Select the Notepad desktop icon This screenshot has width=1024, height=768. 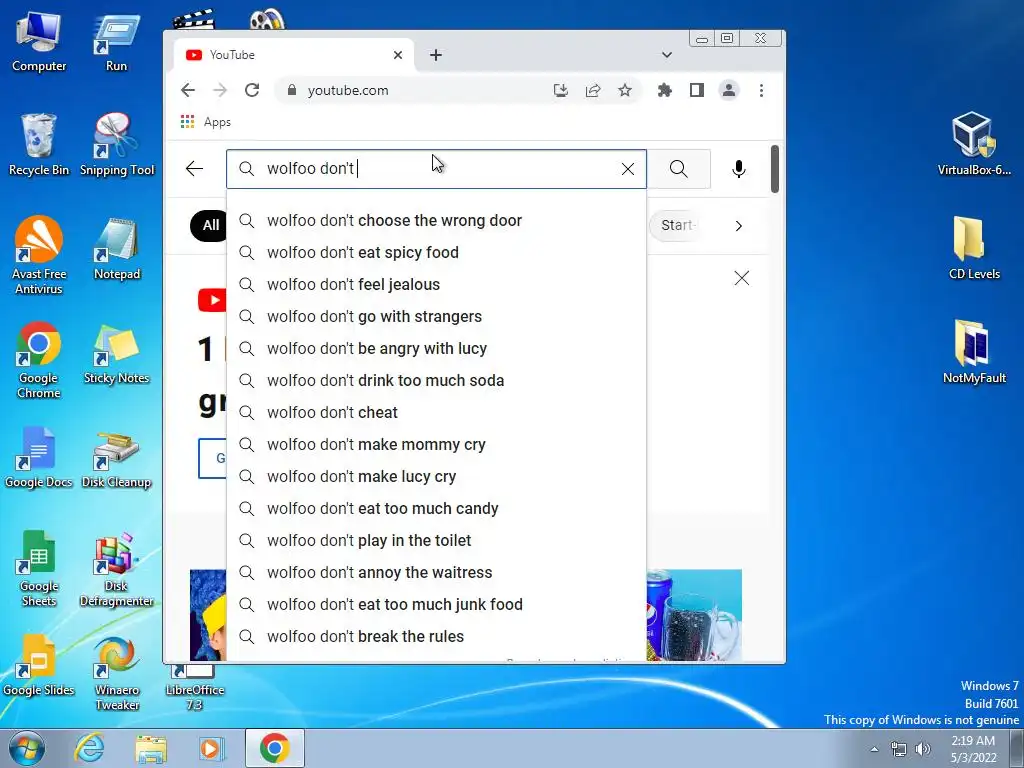pos(117,249)
